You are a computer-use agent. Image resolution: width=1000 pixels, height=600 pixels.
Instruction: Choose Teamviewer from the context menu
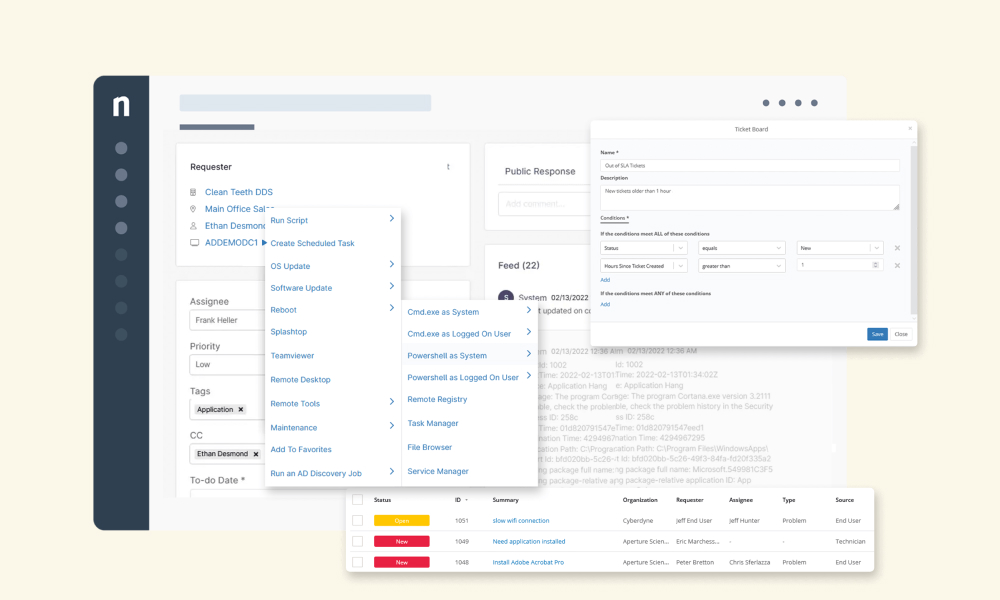click(x=292, y=356)
